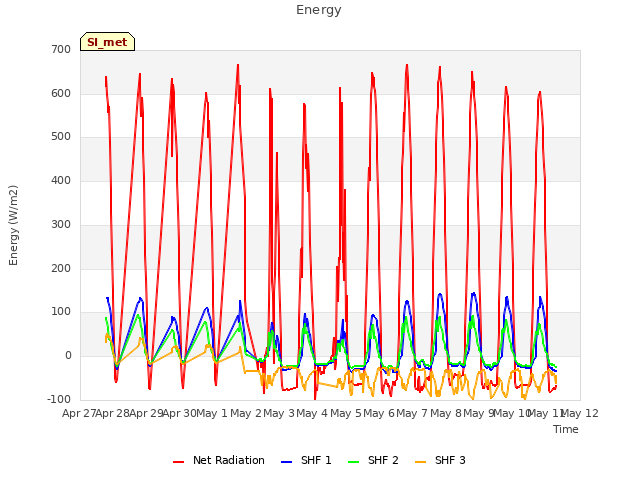Click the May 5 x-axis tick label
This screenshot has height=480, width=640.
[346, 413]
